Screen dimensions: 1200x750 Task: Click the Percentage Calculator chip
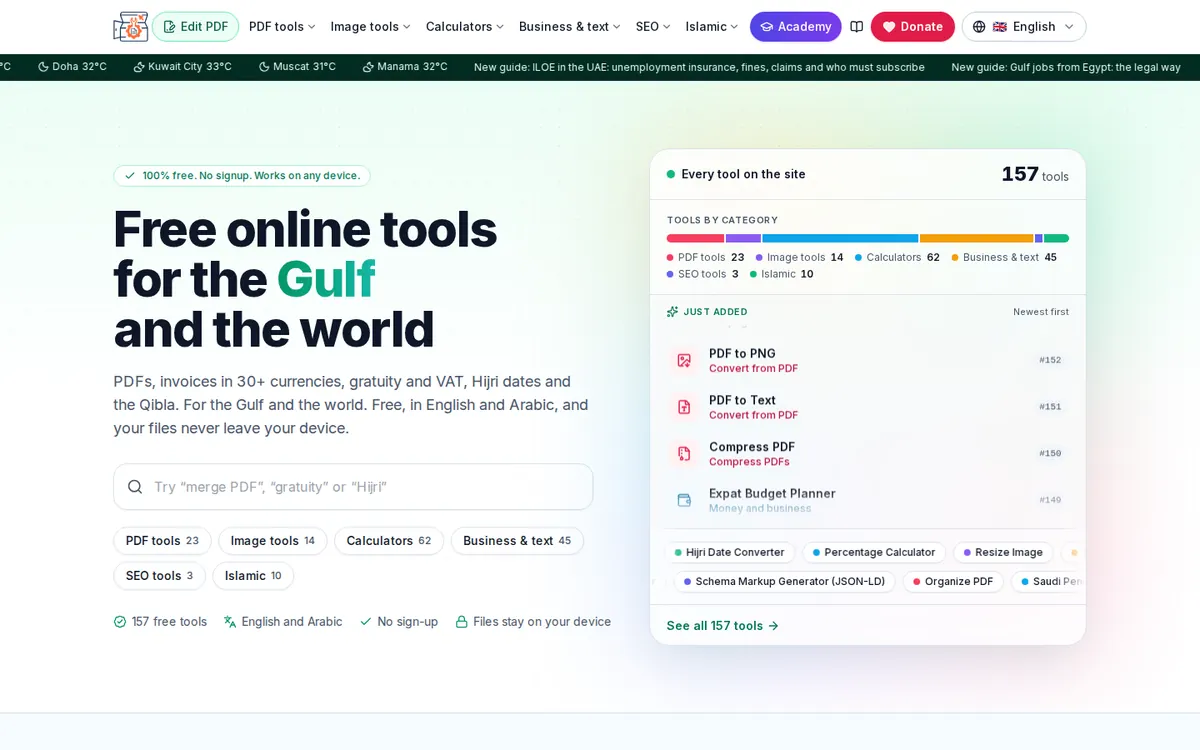coord(874,552)
